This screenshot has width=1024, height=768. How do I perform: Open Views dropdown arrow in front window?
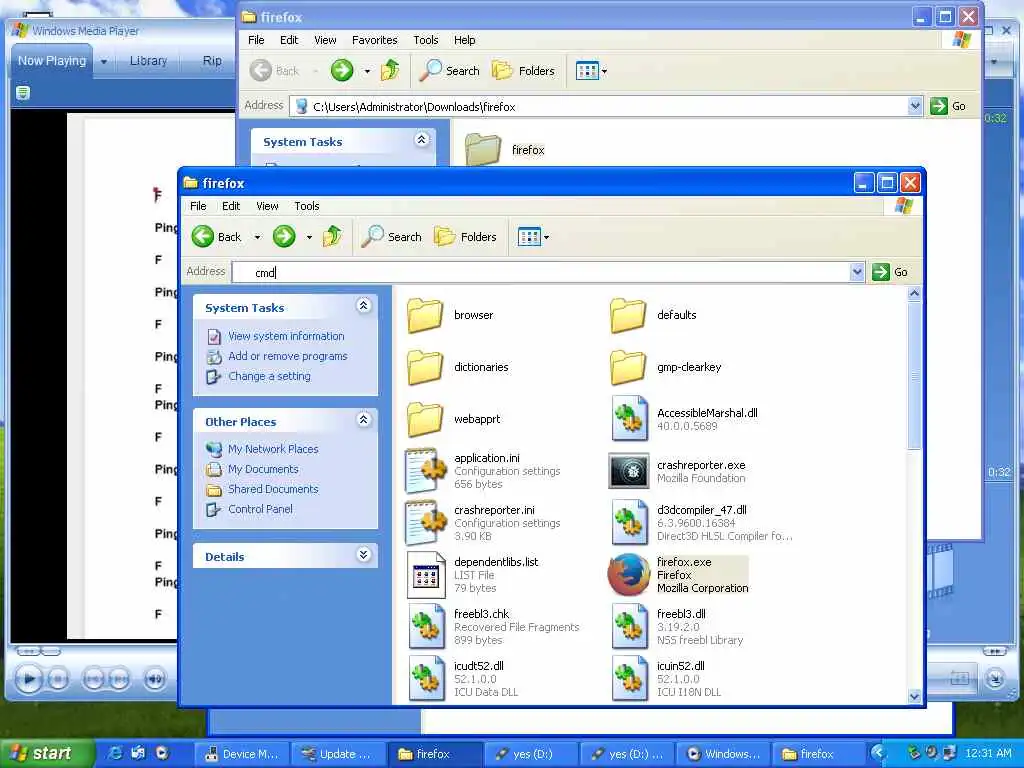click(x=547, y=237)
